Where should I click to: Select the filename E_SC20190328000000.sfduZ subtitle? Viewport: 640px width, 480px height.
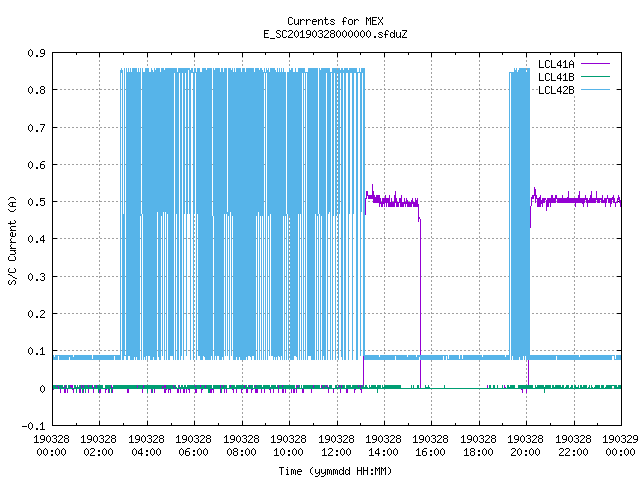(x=335, y=34)
